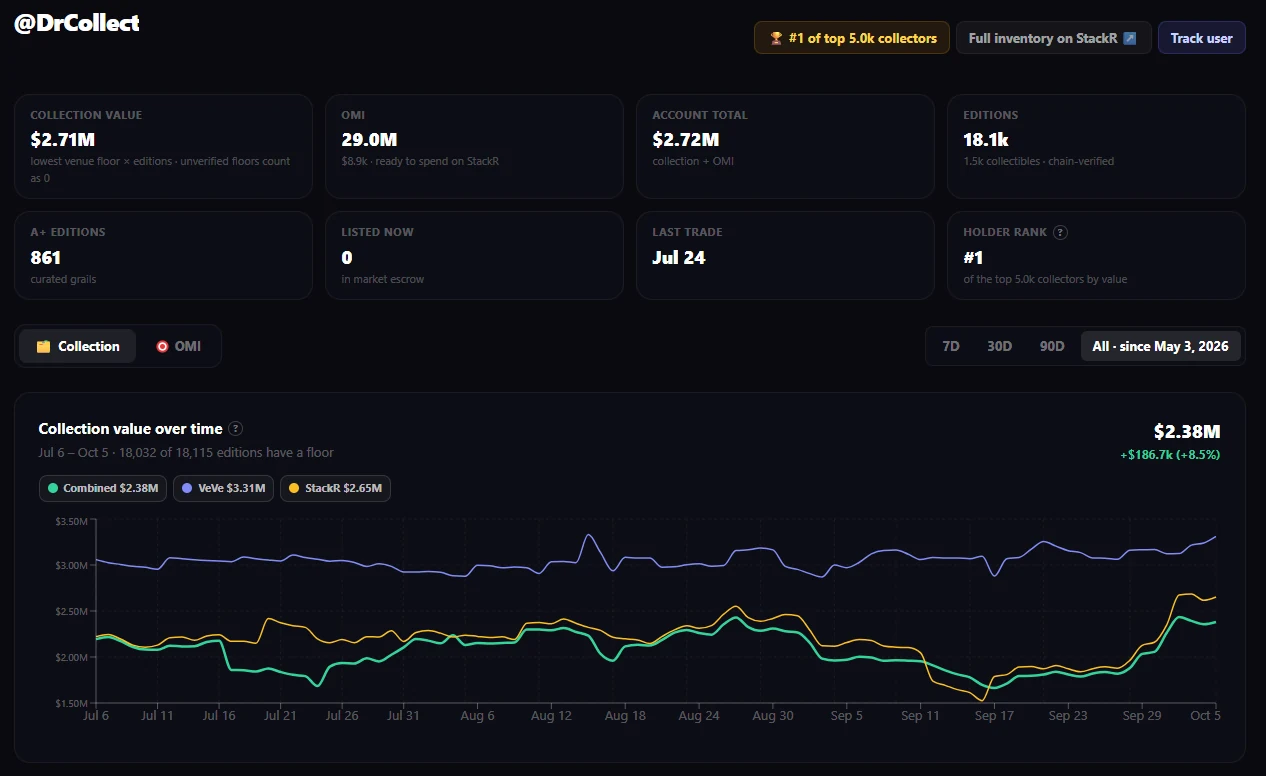The image size is (1266, 776).
Task: Click the Collection Value $2.71M figure
Action: 62,139
